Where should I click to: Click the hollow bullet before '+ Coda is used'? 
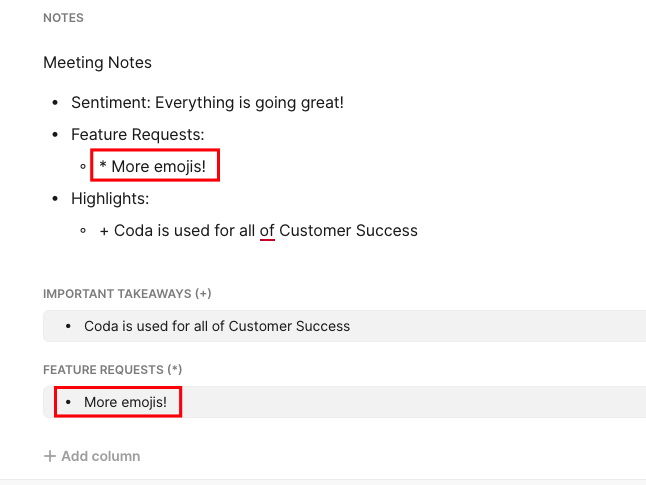click(x=83, y=230)
